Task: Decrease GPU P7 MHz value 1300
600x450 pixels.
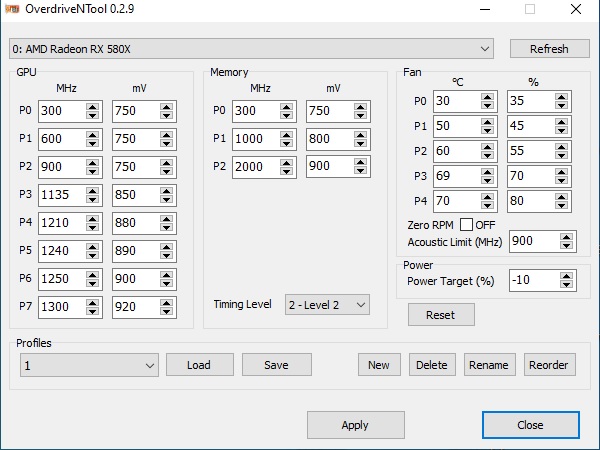Action: [93, 311]
